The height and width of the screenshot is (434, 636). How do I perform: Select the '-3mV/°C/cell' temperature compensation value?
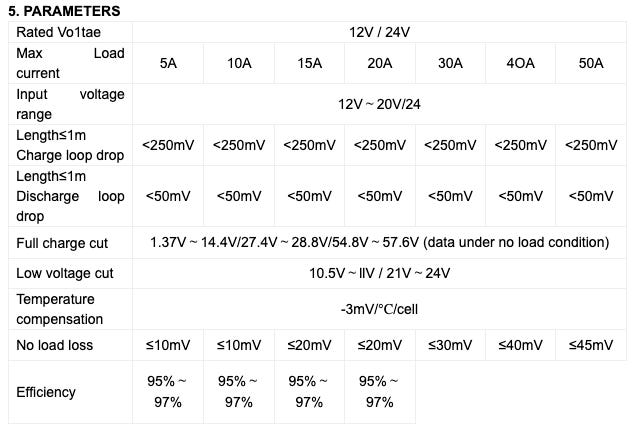(x=379, y=308)
